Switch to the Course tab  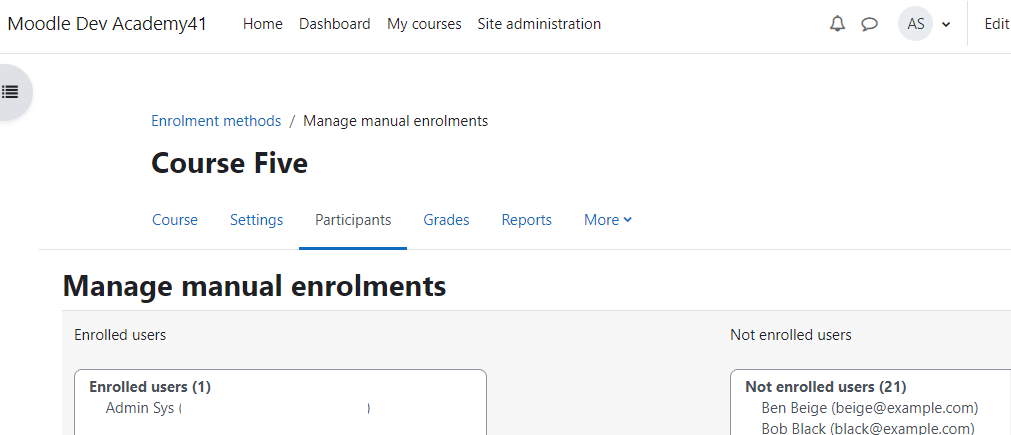coord(175,220)
